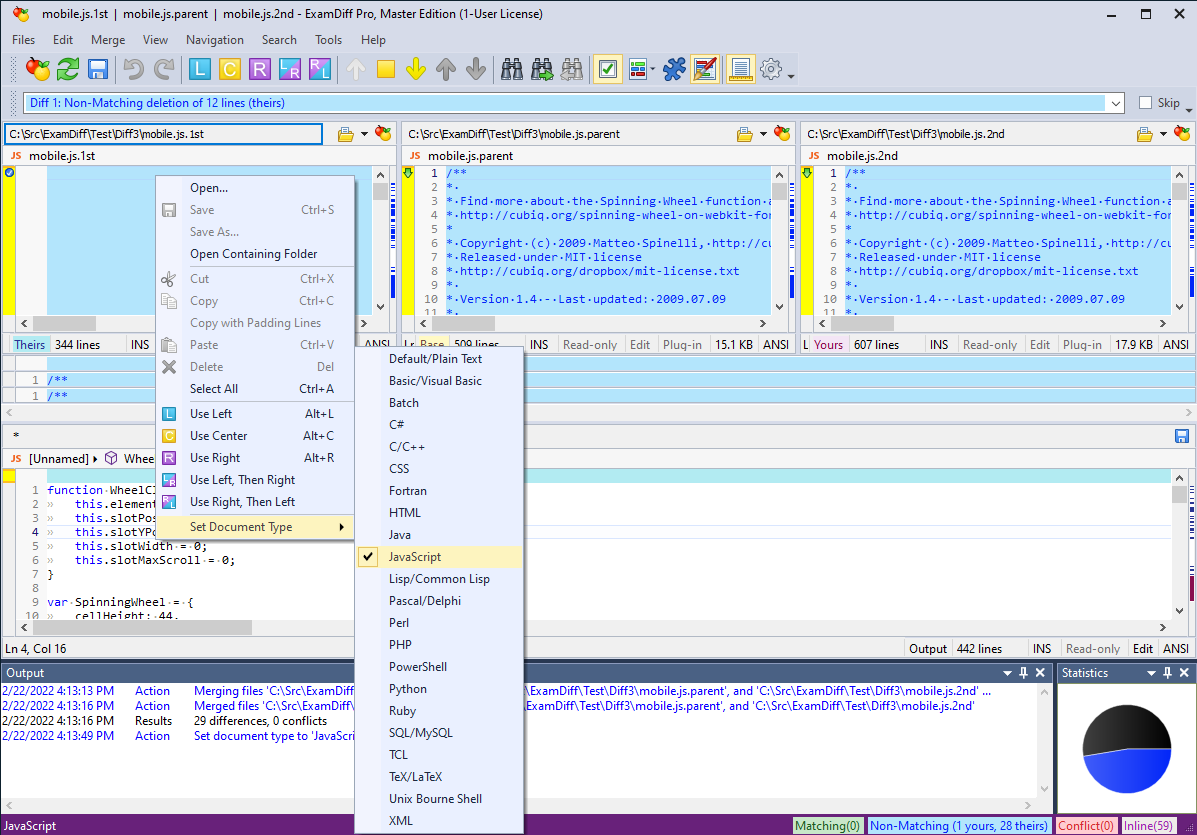This screenshot has height=835, width=1197.
Task: Click the Undo arrow in the toolbar
Action: point(134,69)
